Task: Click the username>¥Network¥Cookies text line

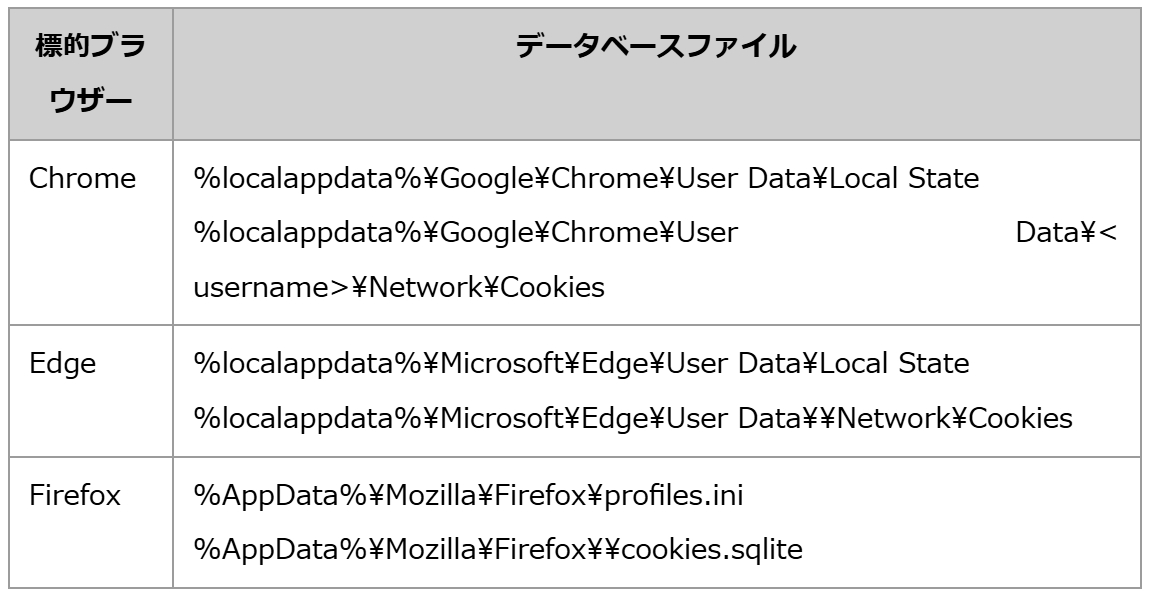Action: (399, 288)
